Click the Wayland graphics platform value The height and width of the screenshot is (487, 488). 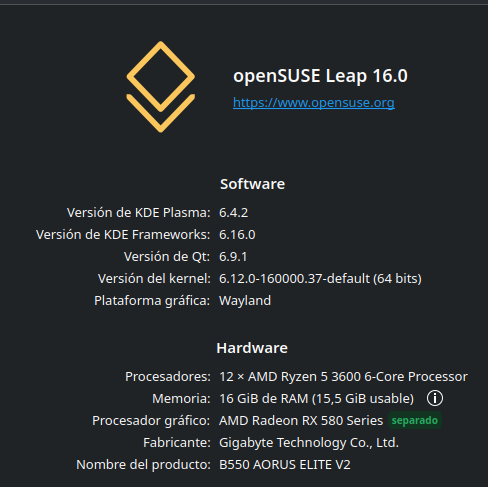[245, 301]
